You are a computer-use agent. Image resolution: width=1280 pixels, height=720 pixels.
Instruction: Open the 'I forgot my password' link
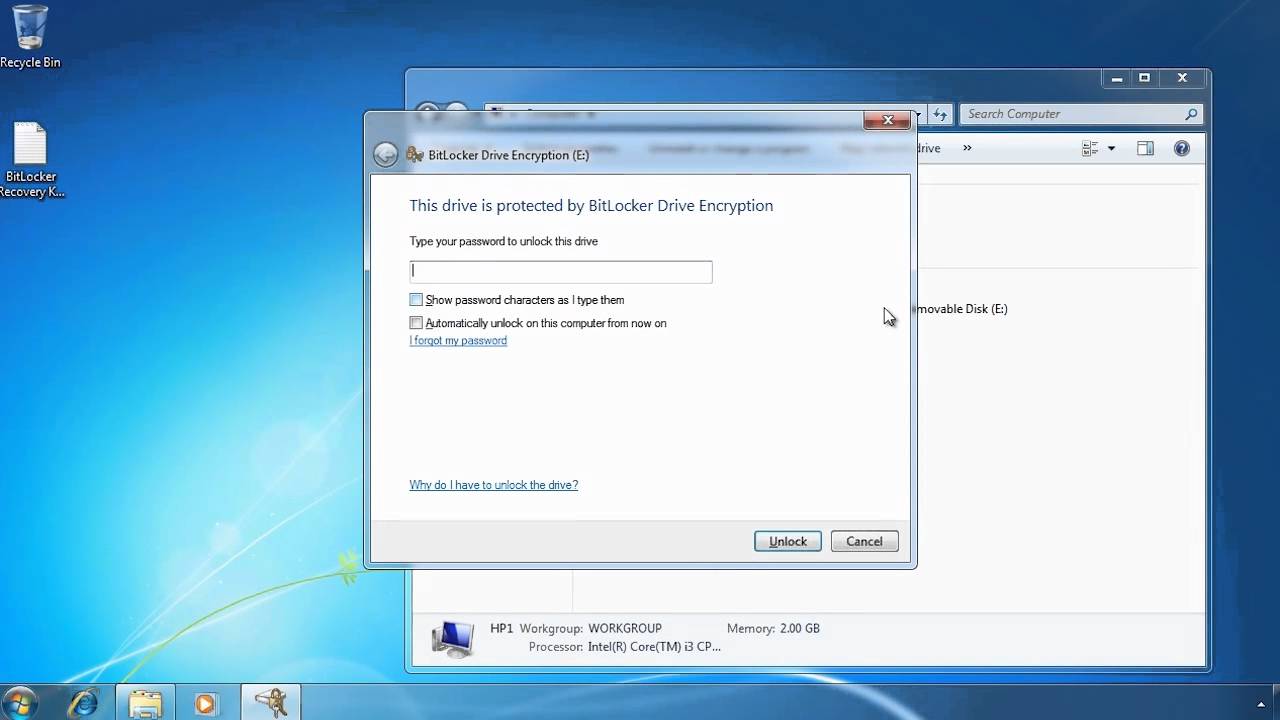[x=458, y=341]
